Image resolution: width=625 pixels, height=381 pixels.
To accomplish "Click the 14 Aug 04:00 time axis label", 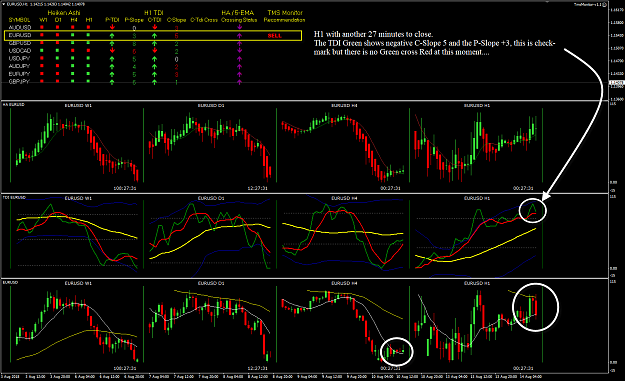I will 530,376.
